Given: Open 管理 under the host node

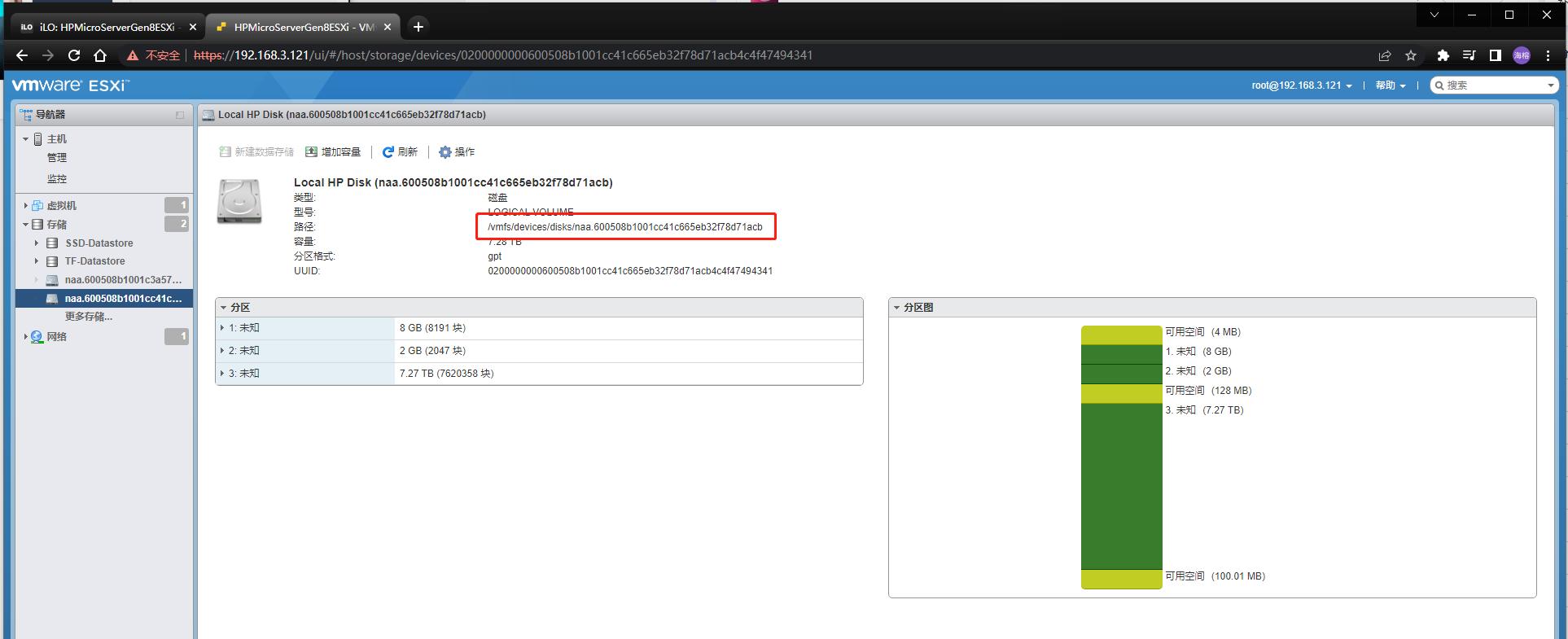Looking at the screenshot, I should tap(57, 158).
